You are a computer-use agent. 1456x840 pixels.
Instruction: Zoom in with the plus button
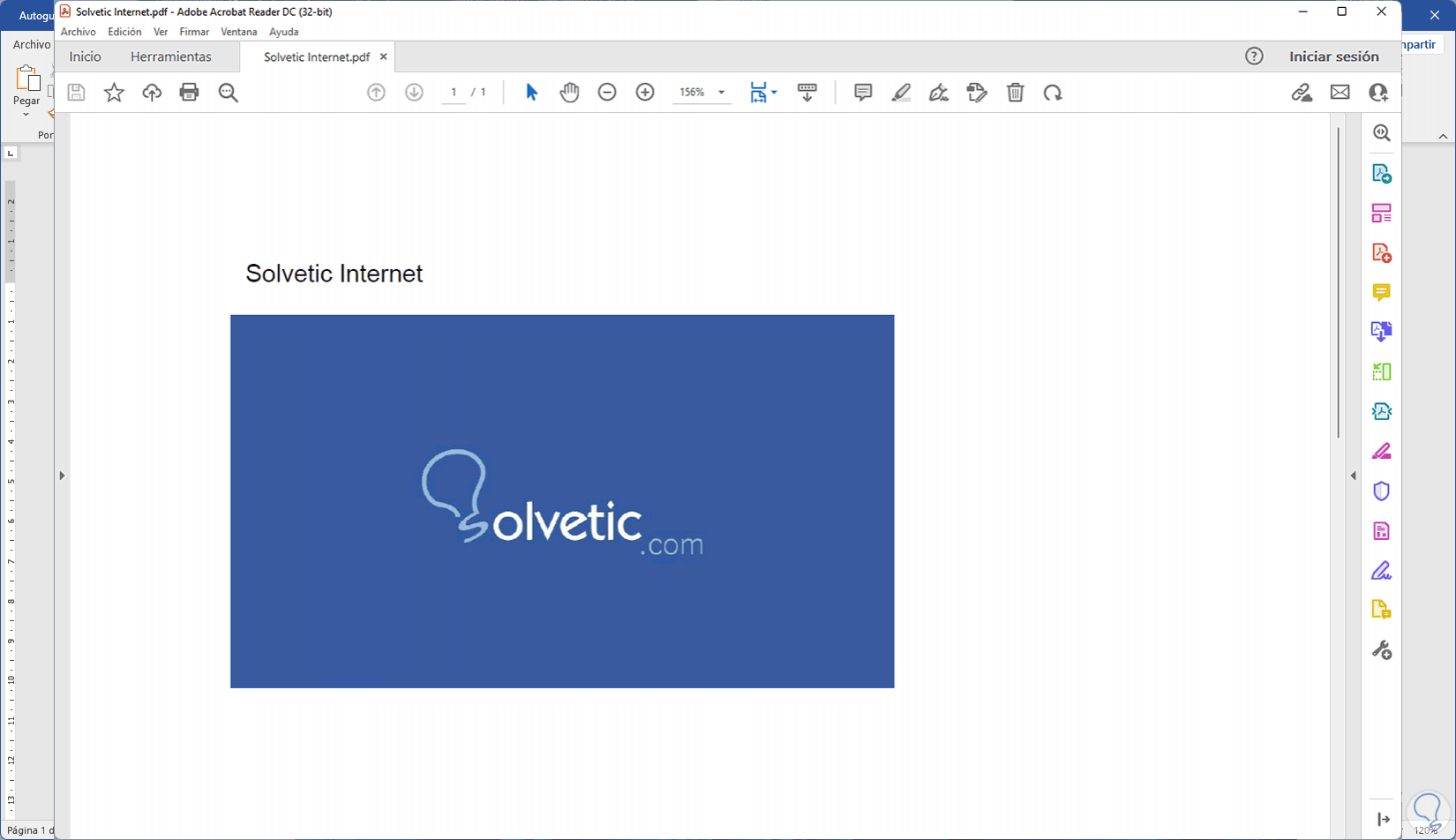tap(645, 93)
